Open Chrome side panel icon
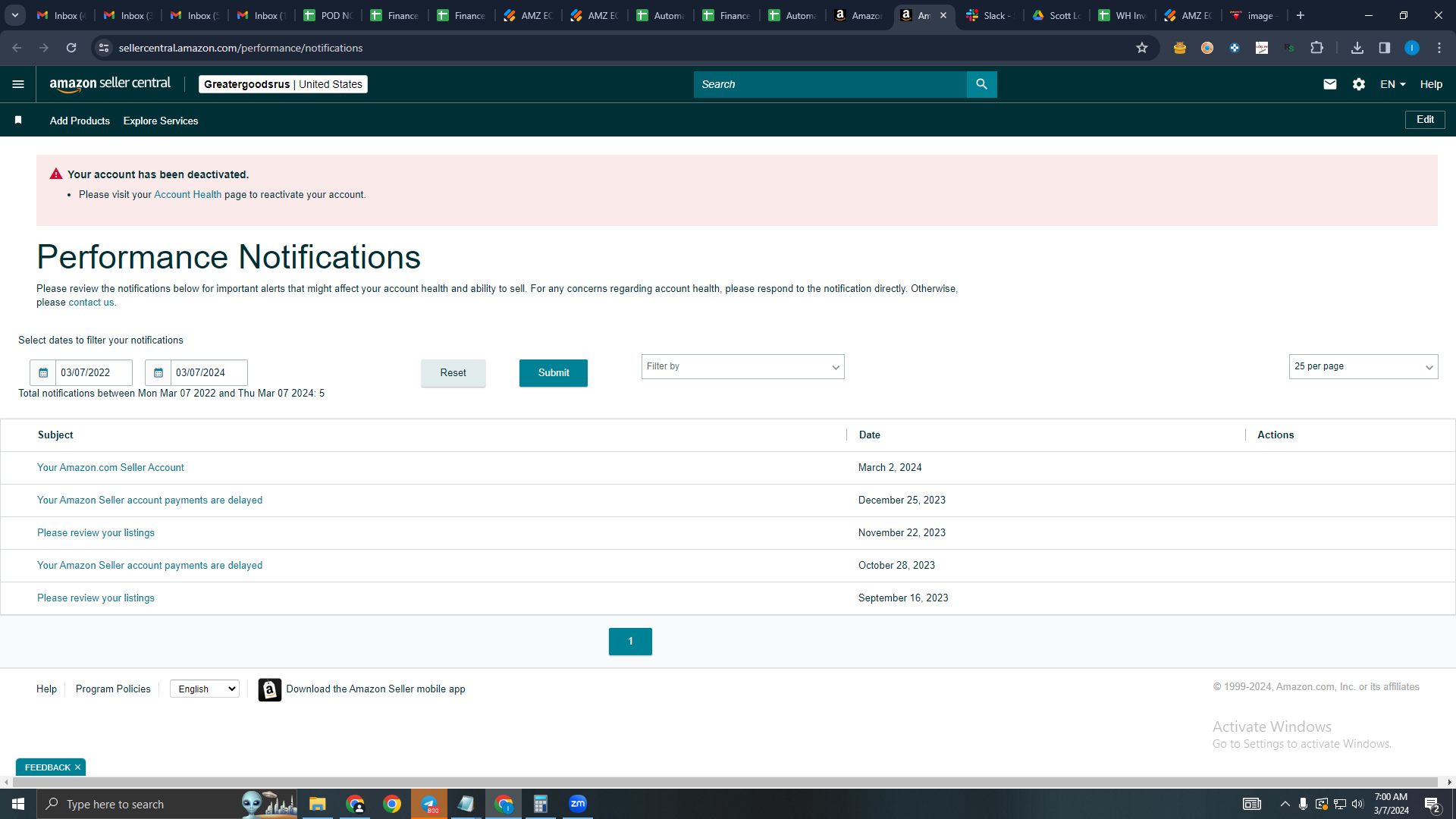 click(x=1385, y=48)
